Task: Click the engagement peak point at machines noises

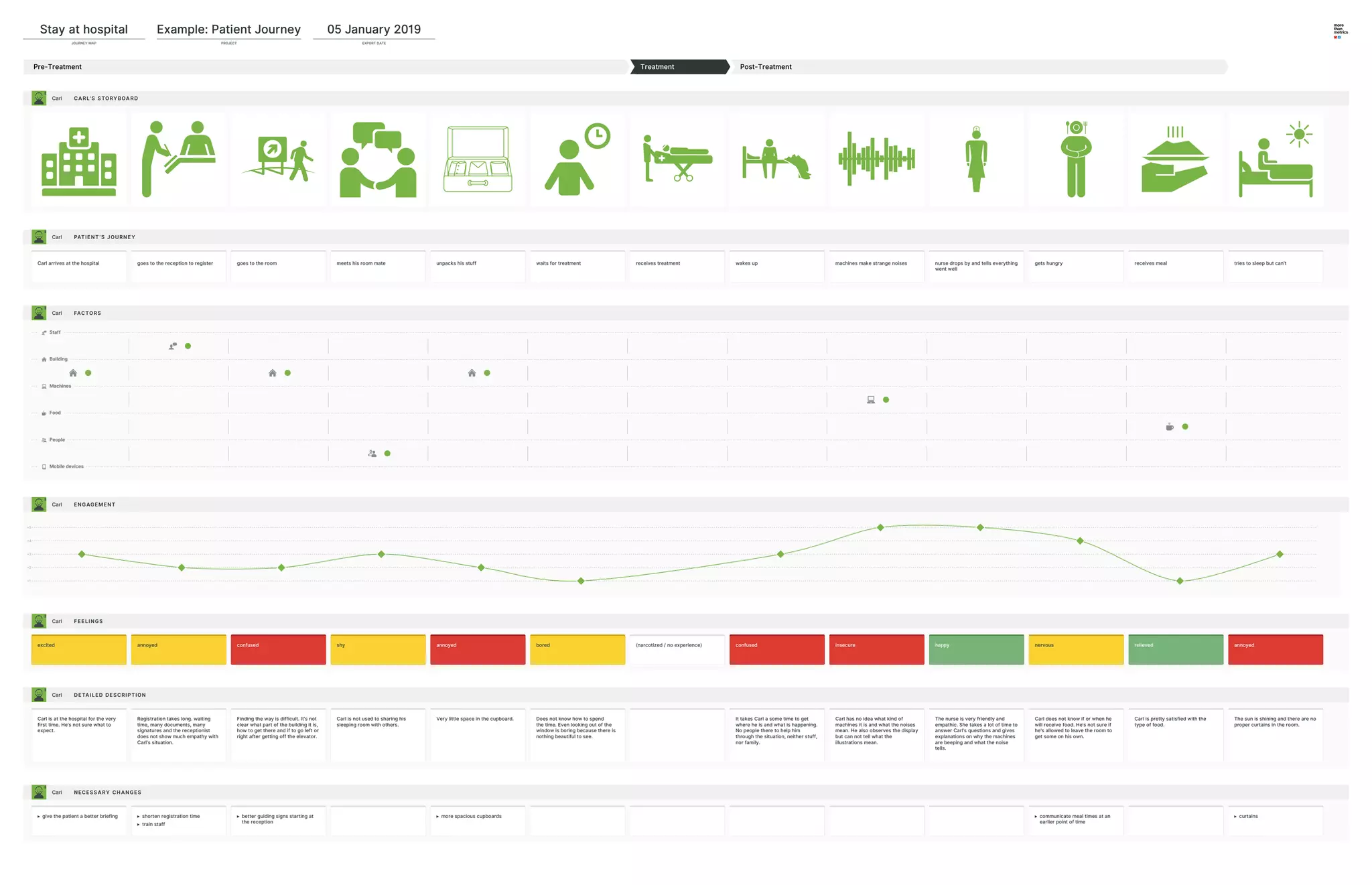Action: click(x=880, y=527)
